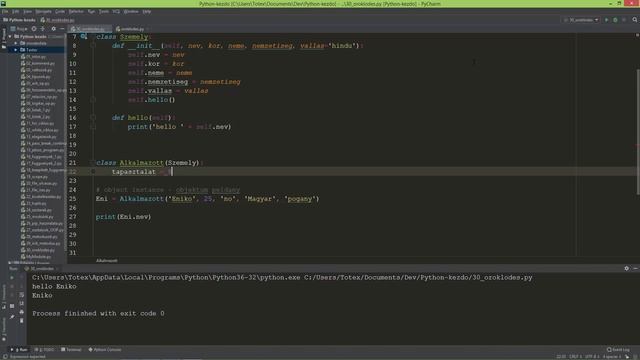The image size is (640, 360).
Task: Open the Refactor menu
Action: point(76,11)
